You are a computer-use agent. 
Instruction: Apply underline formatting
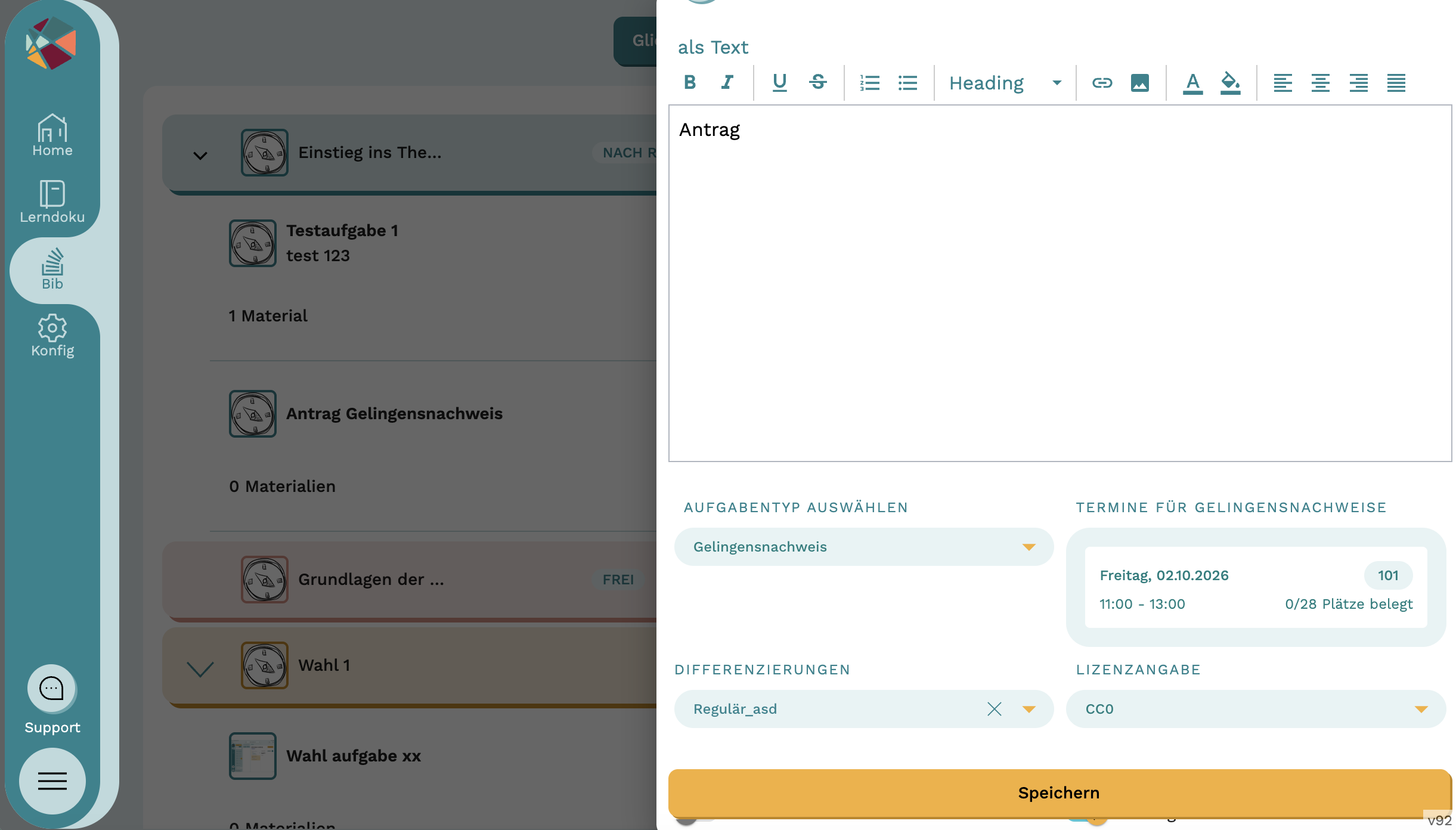click(780, 82)
